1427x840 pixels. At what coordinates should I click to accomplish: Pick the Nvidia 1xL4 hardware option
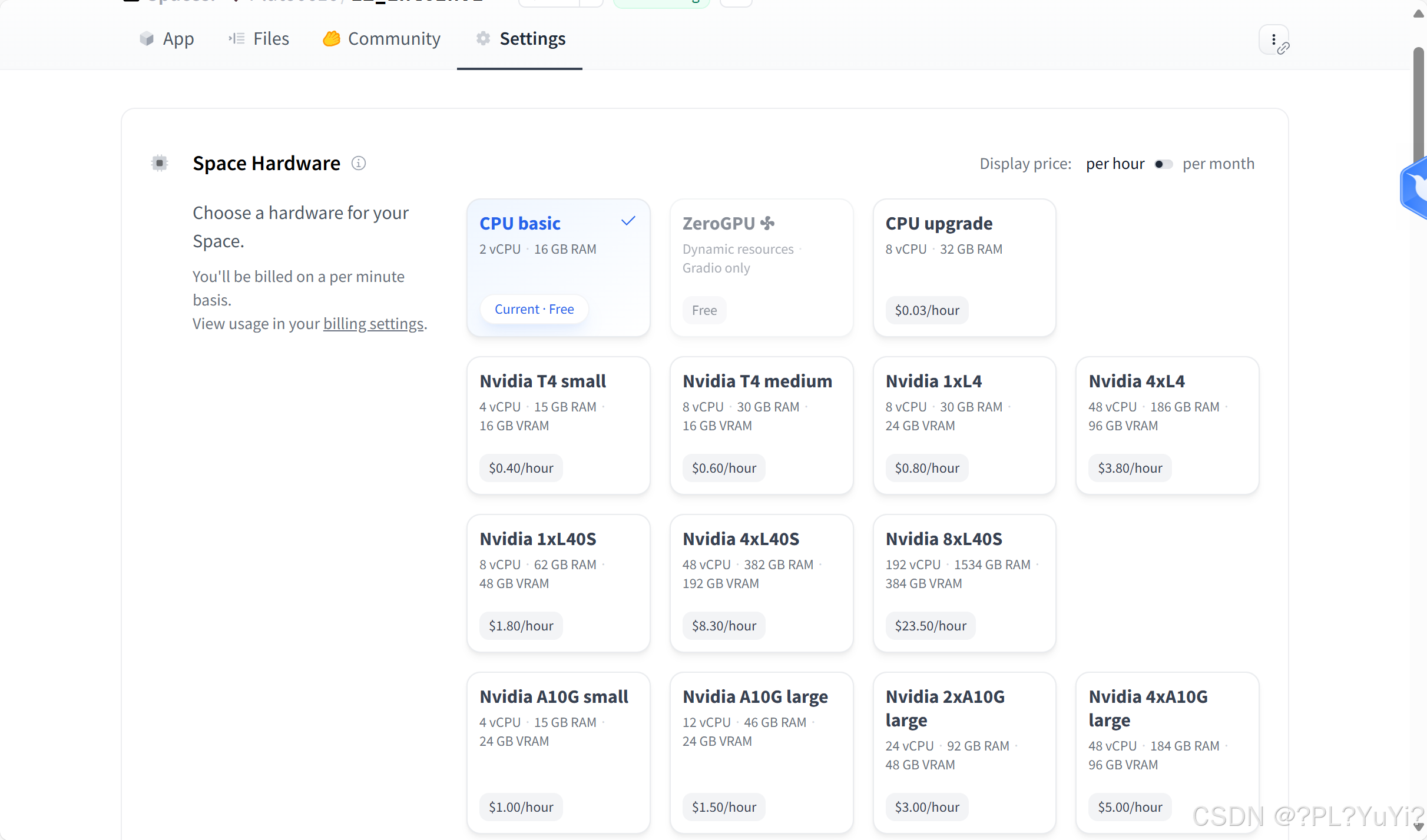pos(964,425)
